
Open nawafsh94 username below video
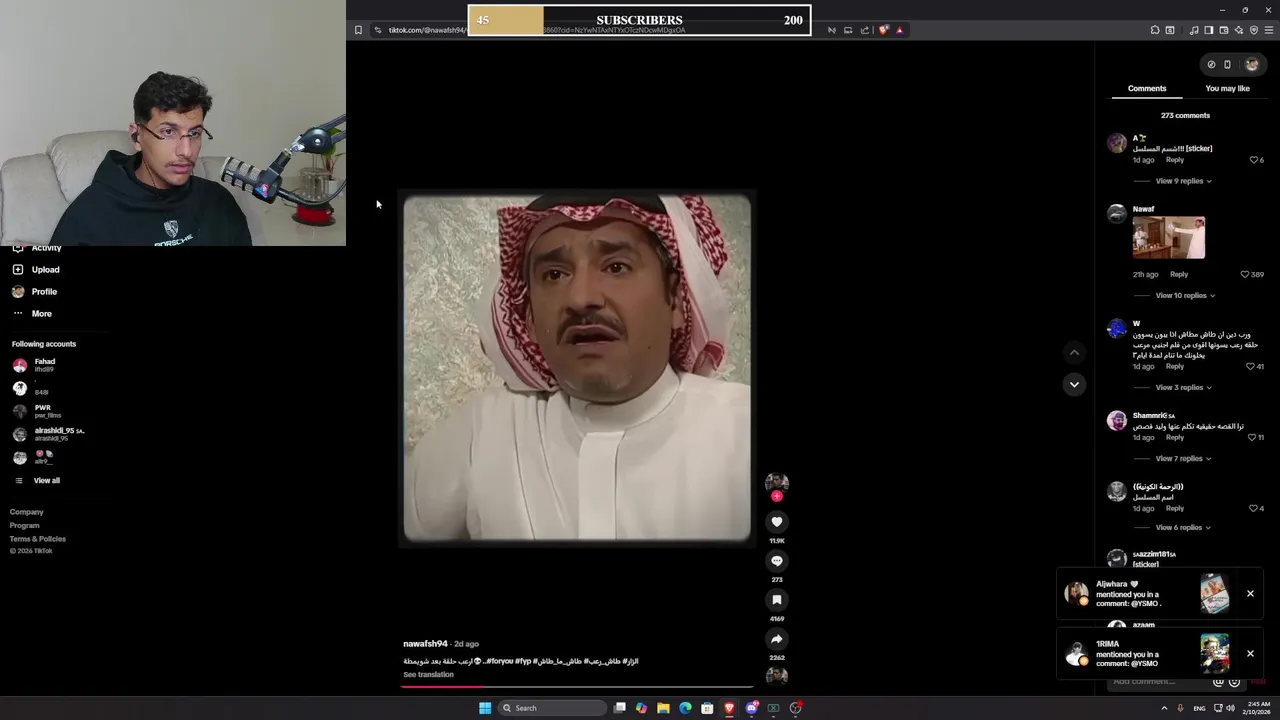pos(425,643)
